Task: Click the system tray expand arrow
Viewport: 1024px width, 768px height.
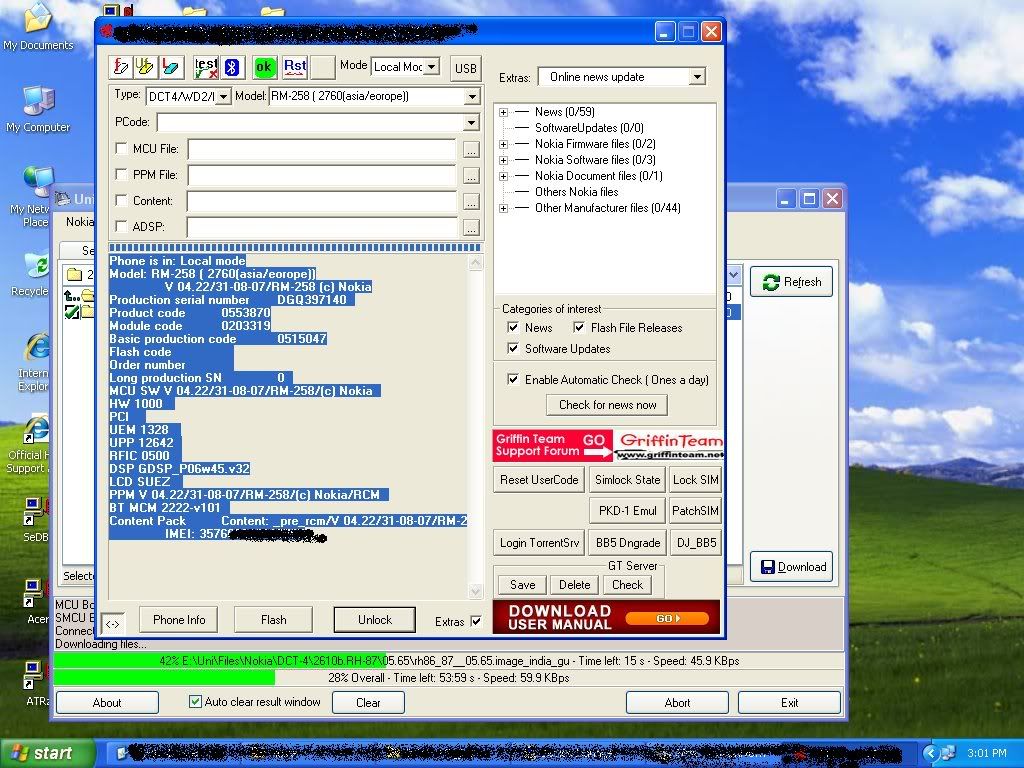Action: coord(931,753)
